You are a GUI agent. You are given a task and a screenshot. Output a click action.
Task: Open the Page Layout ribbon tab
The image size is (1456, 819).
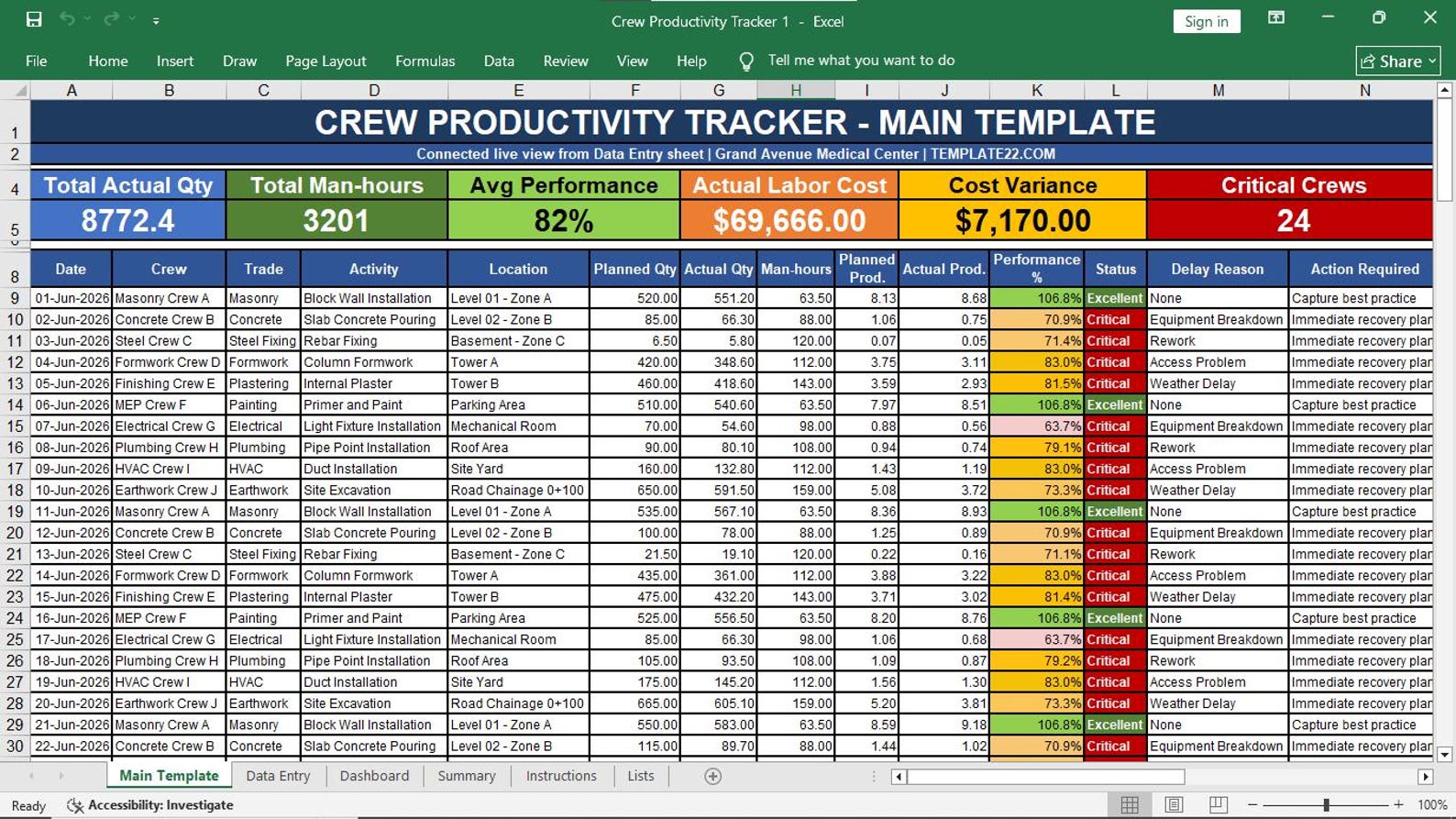(x=325, y=61)
